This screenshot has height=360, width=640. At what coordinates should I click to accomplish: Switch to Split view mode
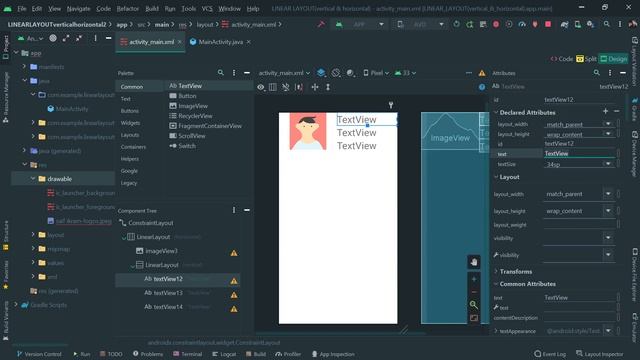click(586, 59)
